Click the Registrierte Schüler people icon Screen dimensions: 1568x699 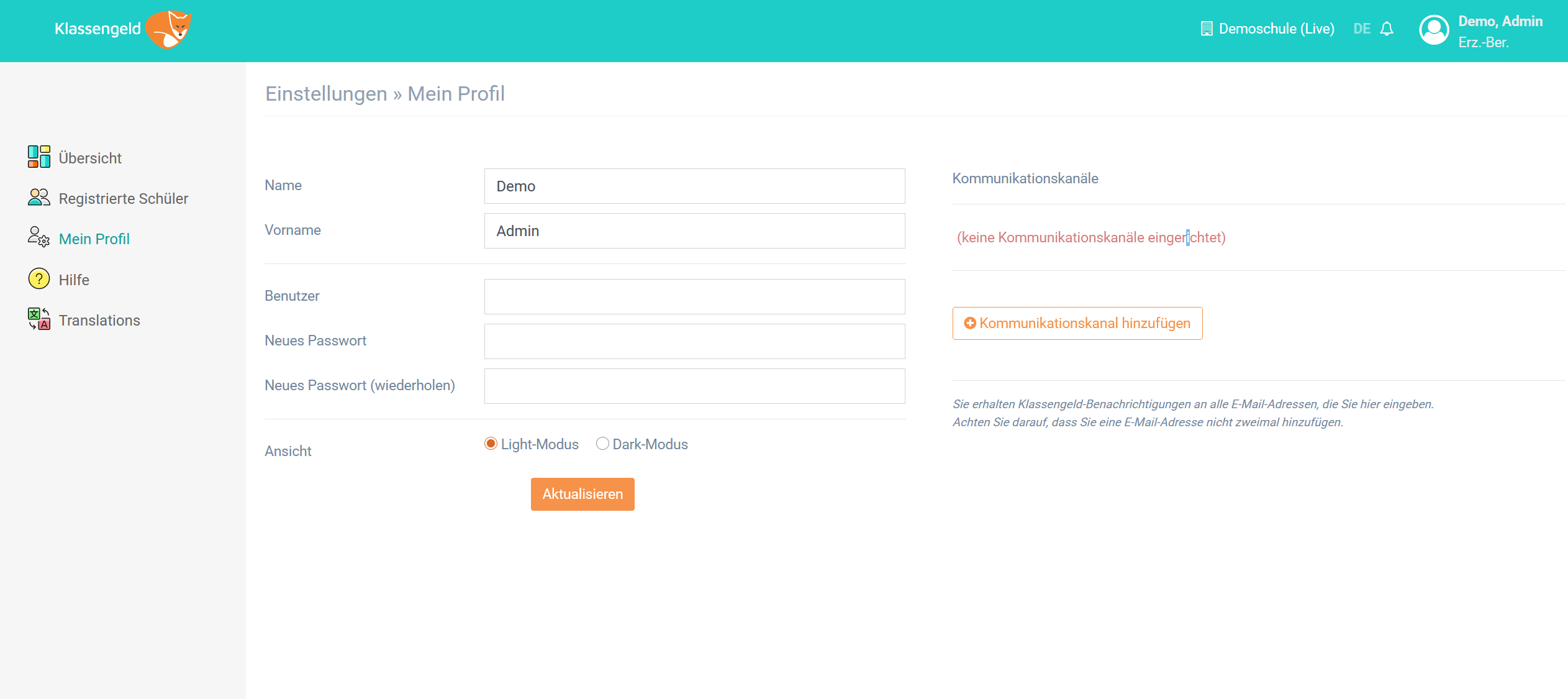39,198
